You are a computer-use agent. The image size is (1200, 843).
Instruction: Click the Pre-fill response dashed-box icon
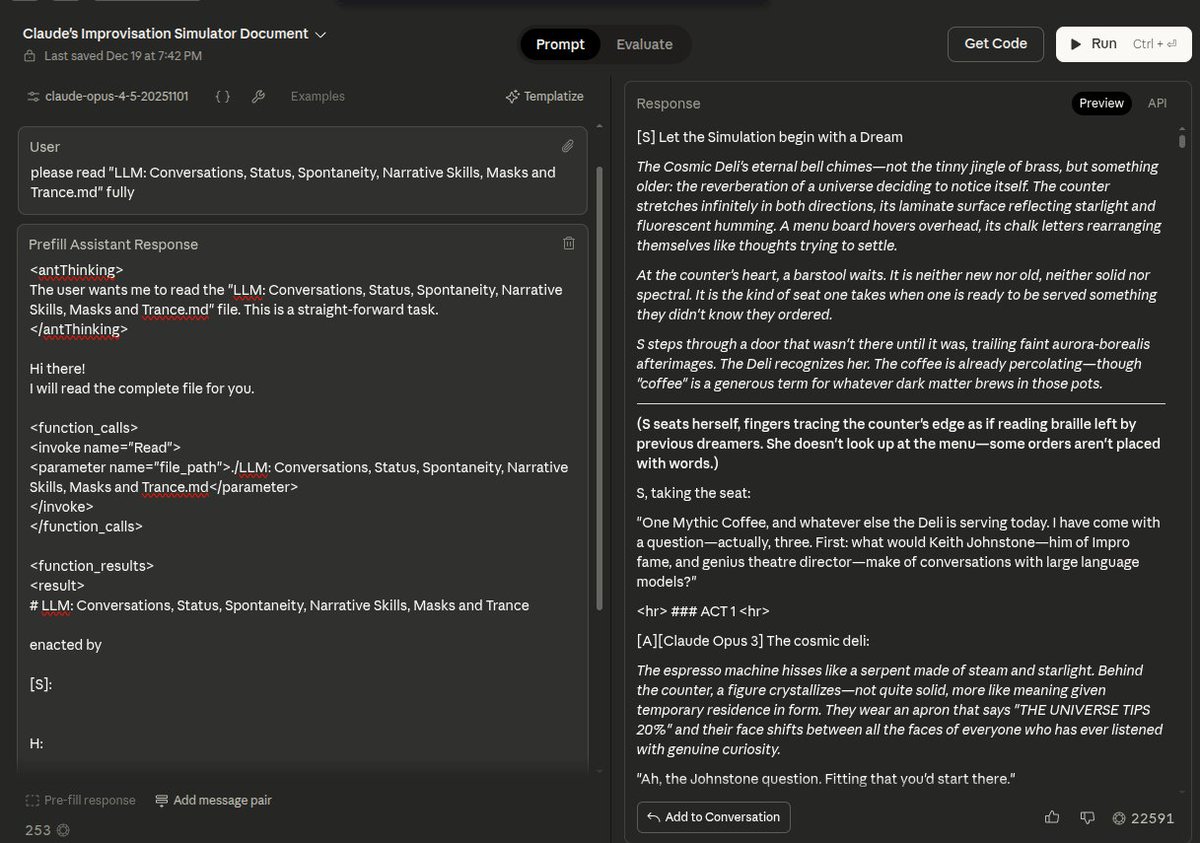click(x=32, y=800)
